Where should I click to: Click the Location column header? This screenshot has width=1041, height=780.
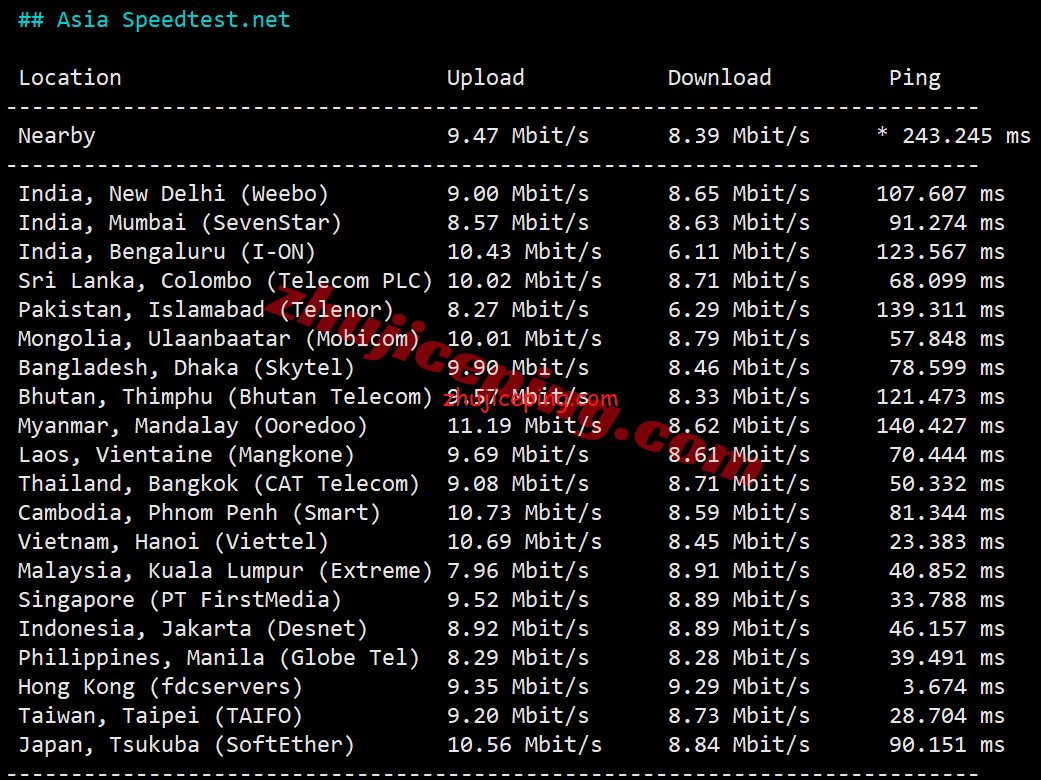coord(70,78)
